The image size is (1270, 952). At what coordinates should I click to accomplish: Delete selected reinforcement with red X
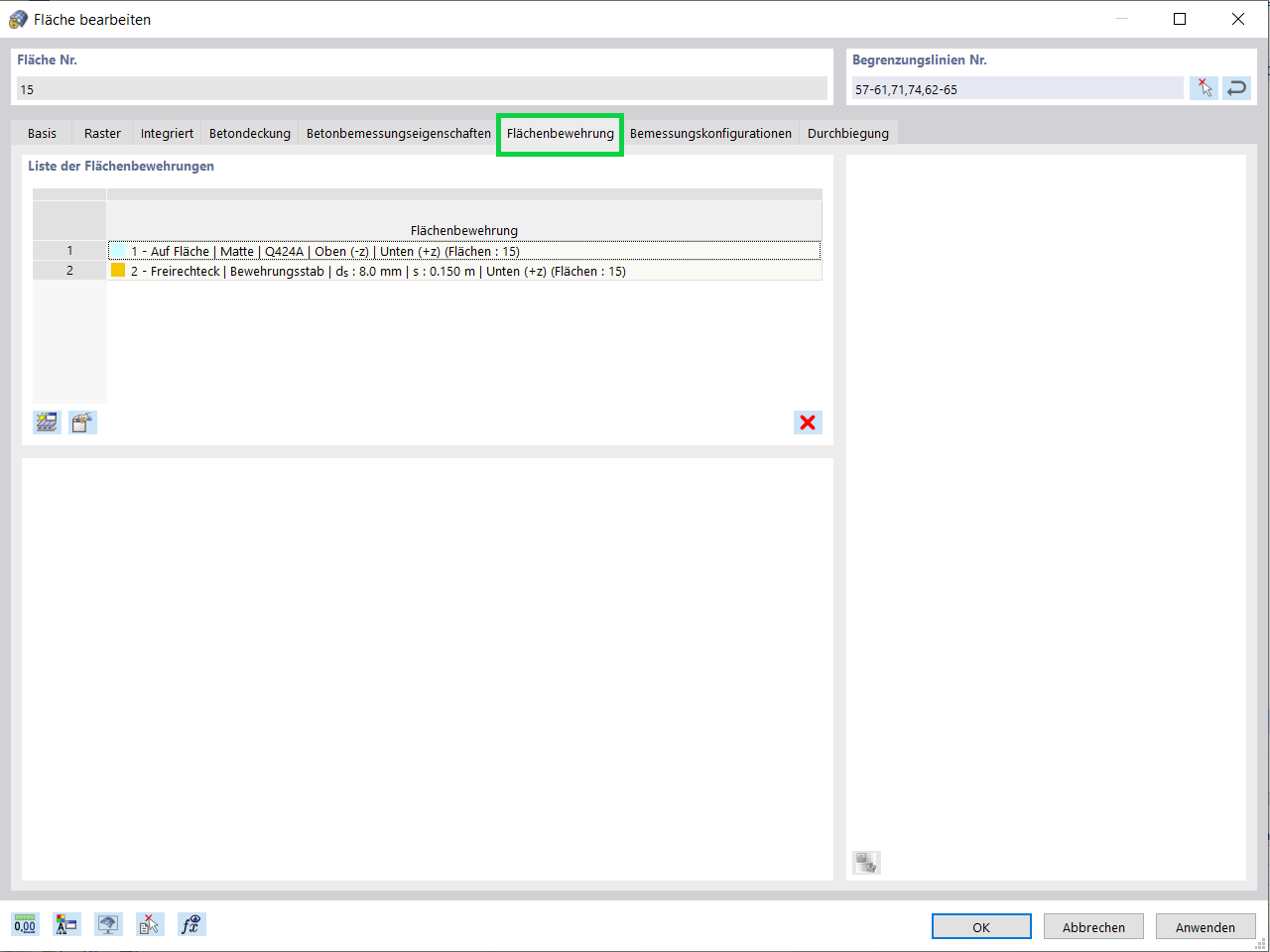808,422
